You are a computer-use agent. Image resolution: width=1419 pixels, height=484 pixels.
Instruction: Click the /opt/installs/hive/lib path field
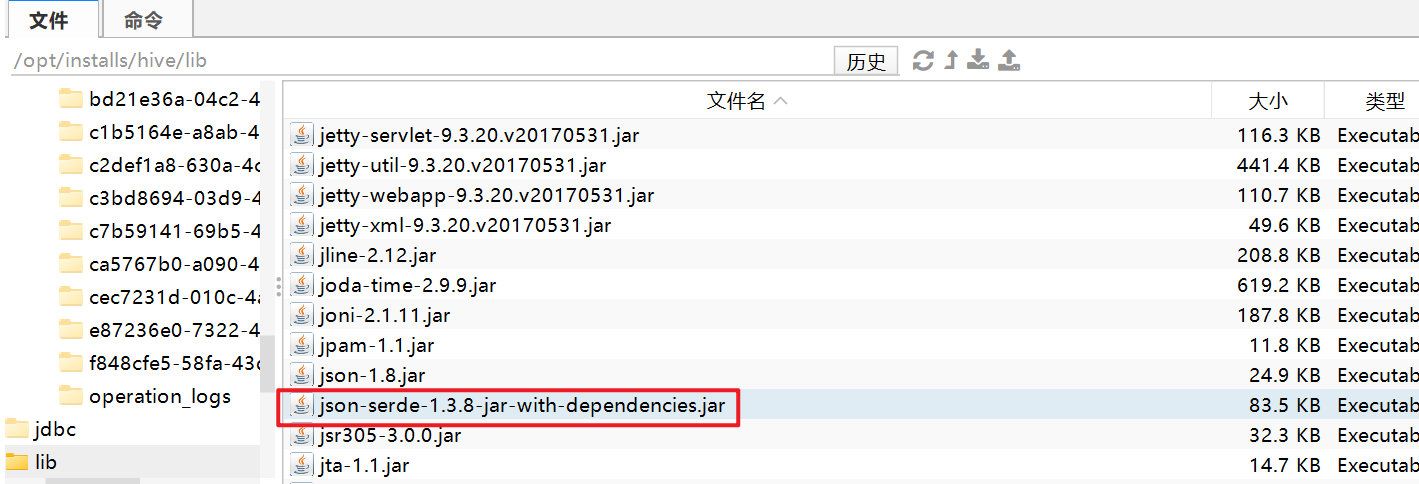[x=420, y=61]
